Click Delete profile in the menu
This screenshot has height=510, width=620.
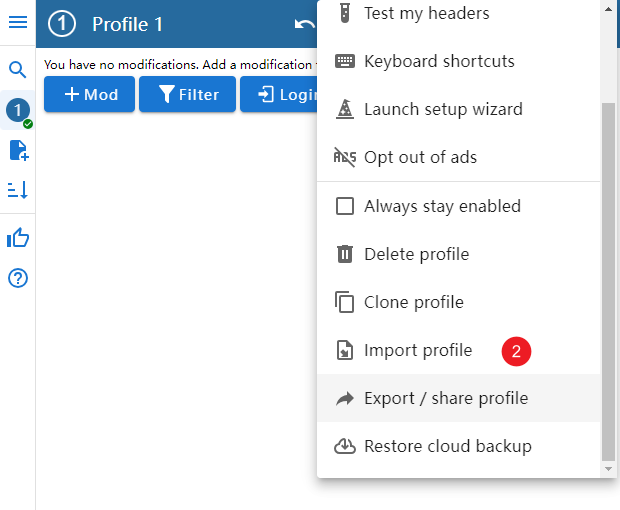coord(416,254)
